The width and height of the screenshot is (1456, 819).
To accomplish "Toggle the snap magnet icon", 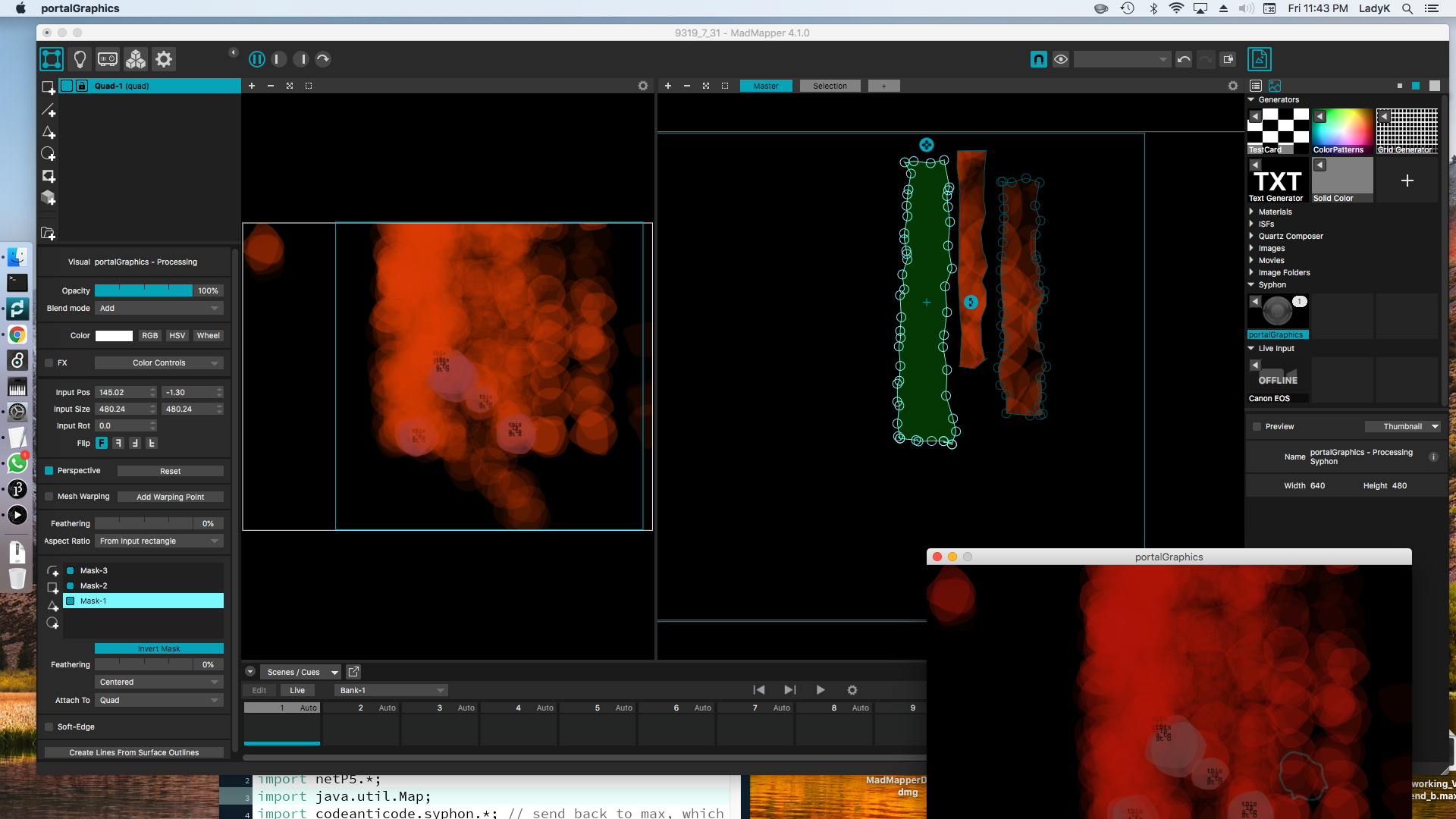I will click(1038, 58).
